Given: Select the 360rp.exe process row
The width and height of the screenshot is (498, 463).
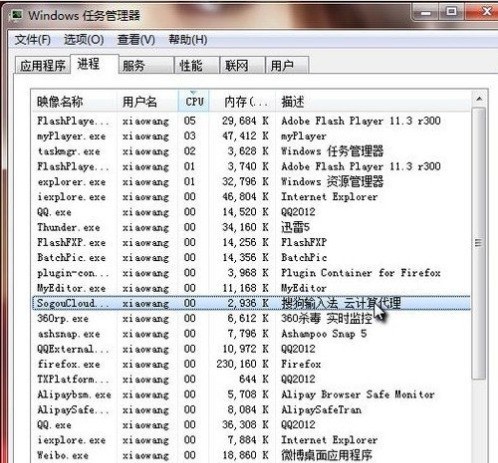Looking at the screenshot, I should (251, 318).
